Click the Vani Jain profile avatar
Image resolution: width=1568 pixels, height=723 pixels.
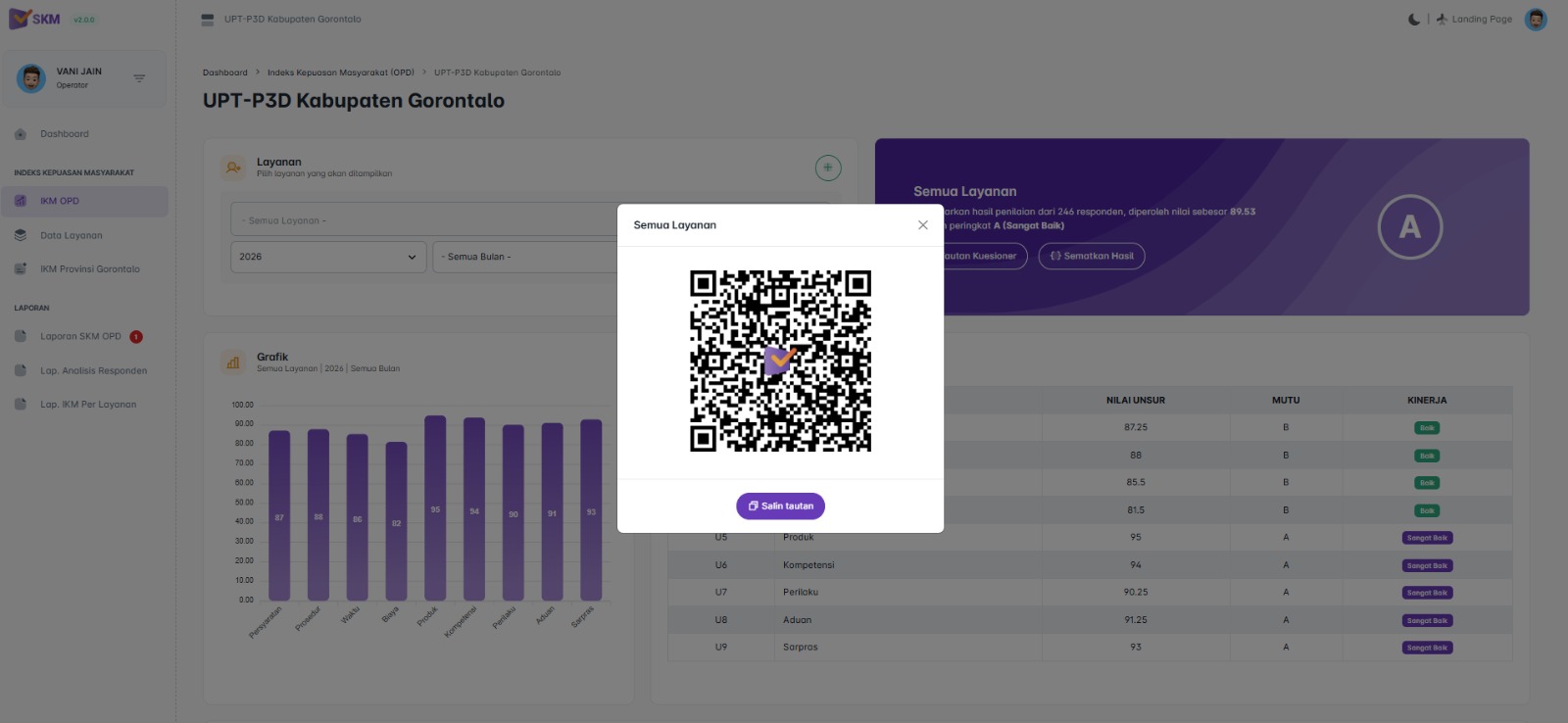[31, 78]
